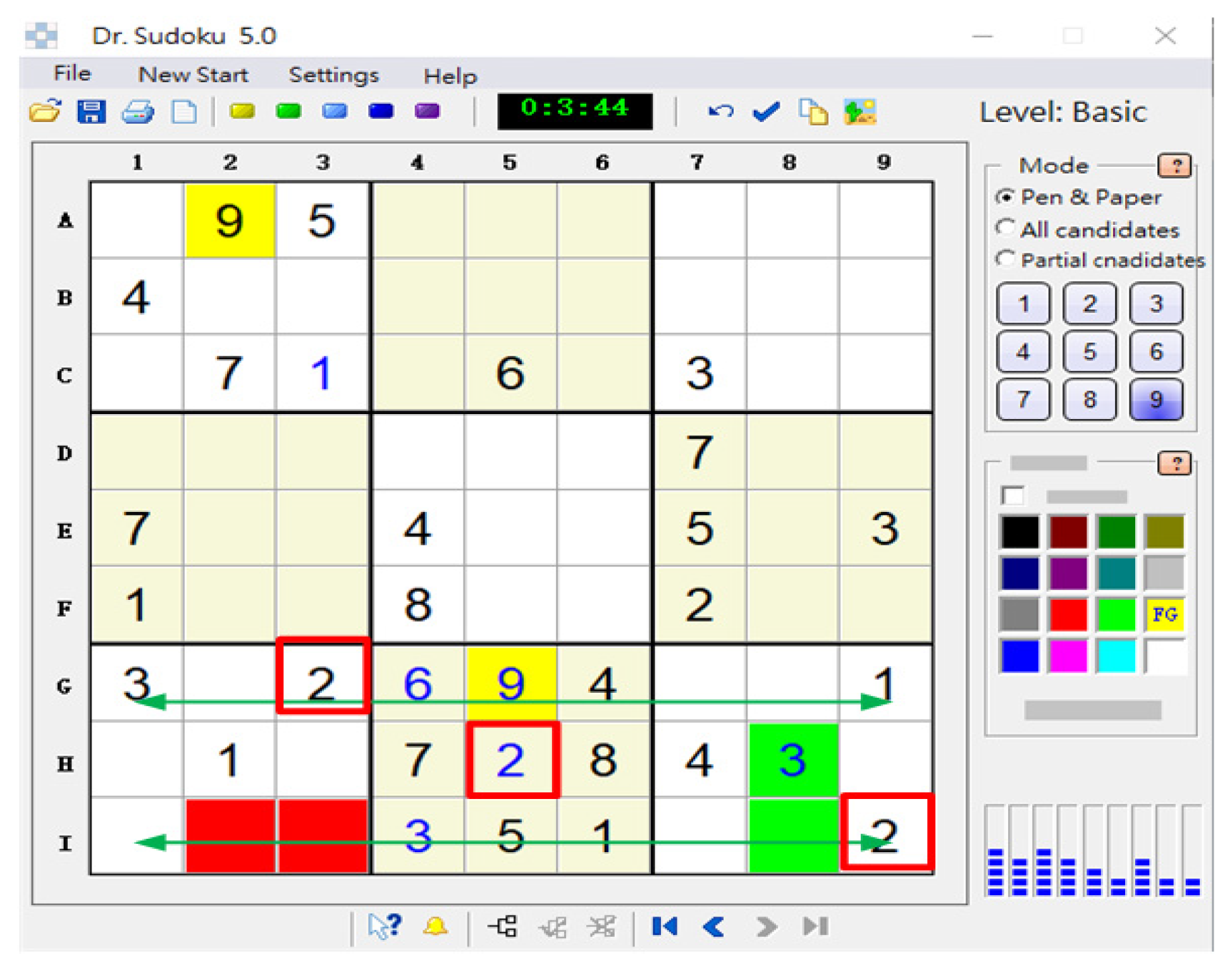Select All candidates mode

tap(1004, 228)
